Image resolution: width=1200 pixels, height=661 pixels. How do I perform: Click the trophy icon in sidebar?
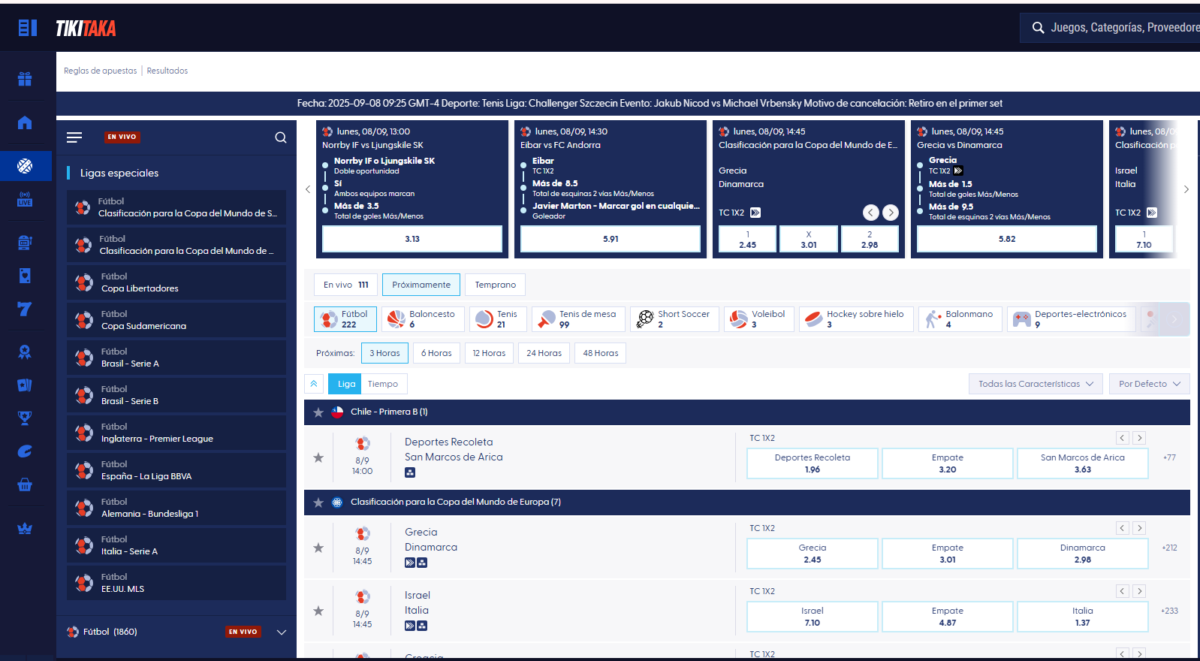click(x=25, y=418)
